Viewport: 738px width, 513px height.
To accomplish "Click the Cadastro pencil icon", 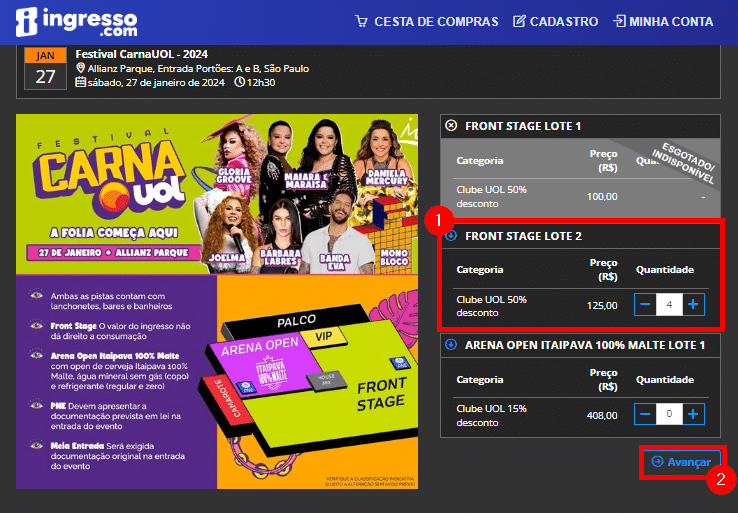I will tap(519, 21).
